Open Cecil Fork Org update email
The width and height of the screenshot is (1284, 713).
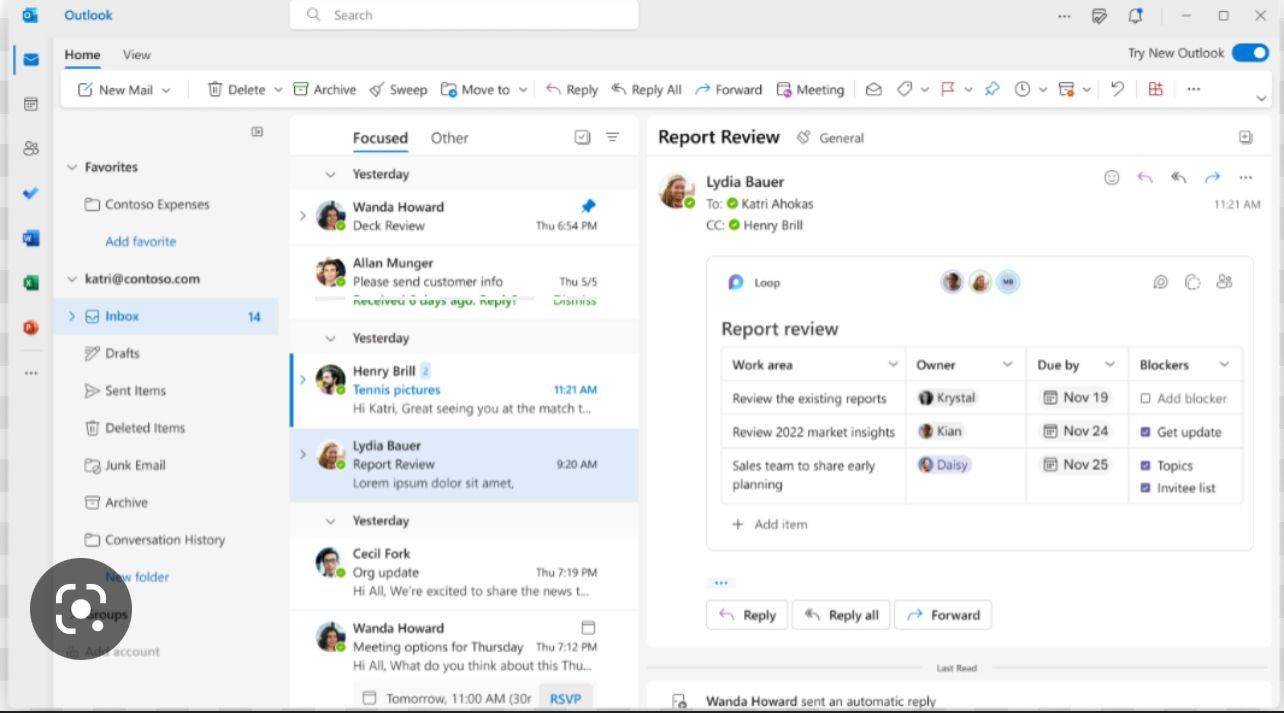[x=464, y=572]
